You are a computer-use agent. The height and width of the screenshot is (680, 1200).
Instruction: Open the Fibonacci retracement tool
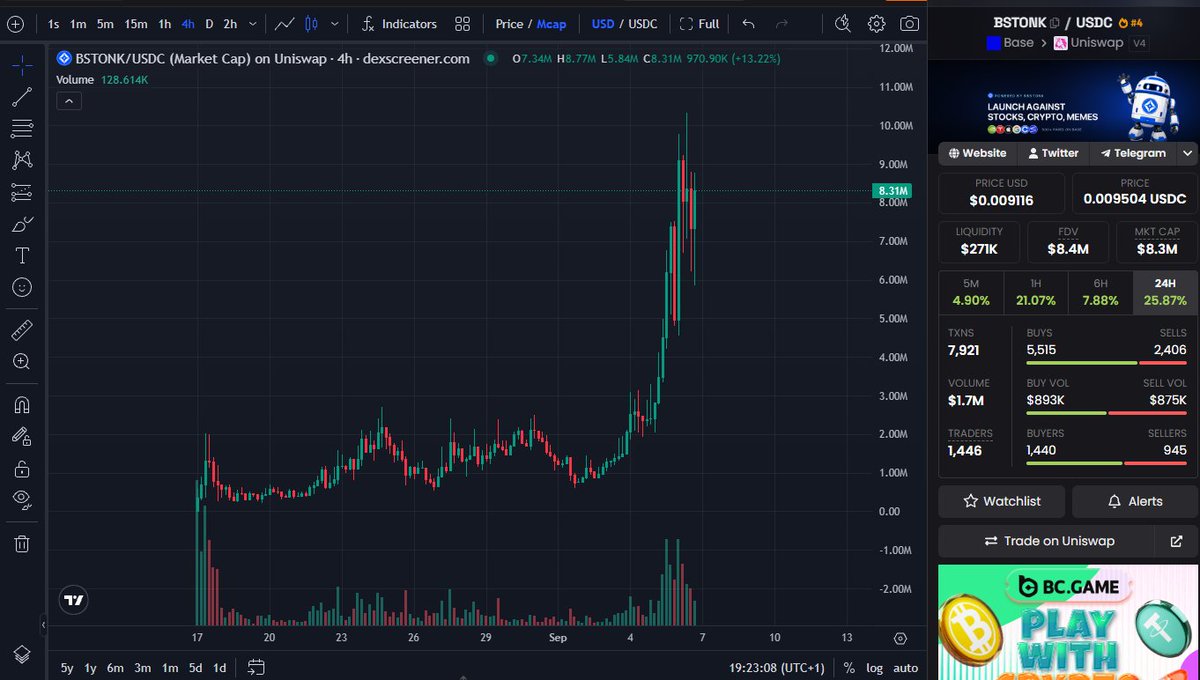[22, 129]
